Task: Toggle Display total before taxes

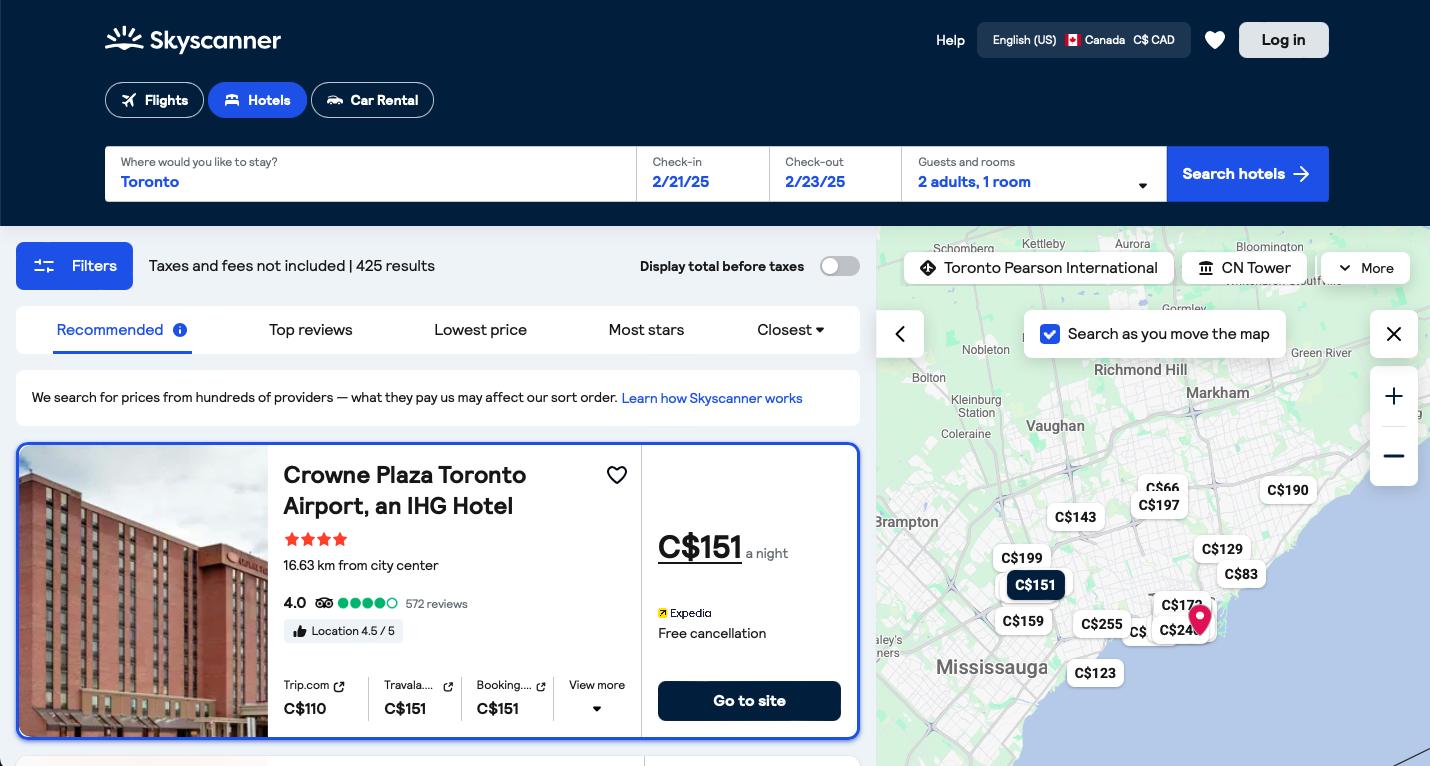Action: click(838, 266)
